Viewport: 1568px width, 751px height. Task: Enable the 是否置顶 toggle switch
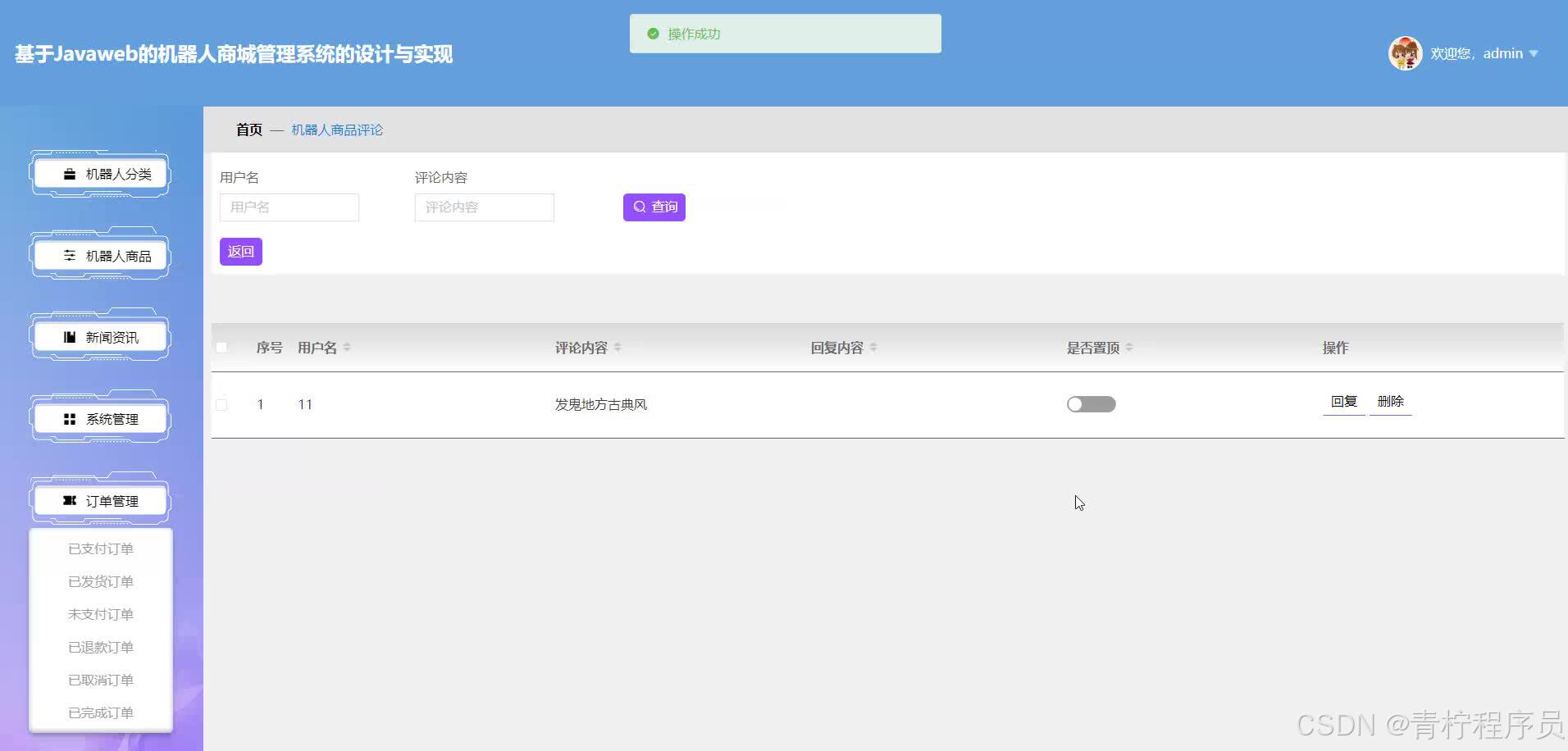pyautogui.click(x=1092, y=403)
